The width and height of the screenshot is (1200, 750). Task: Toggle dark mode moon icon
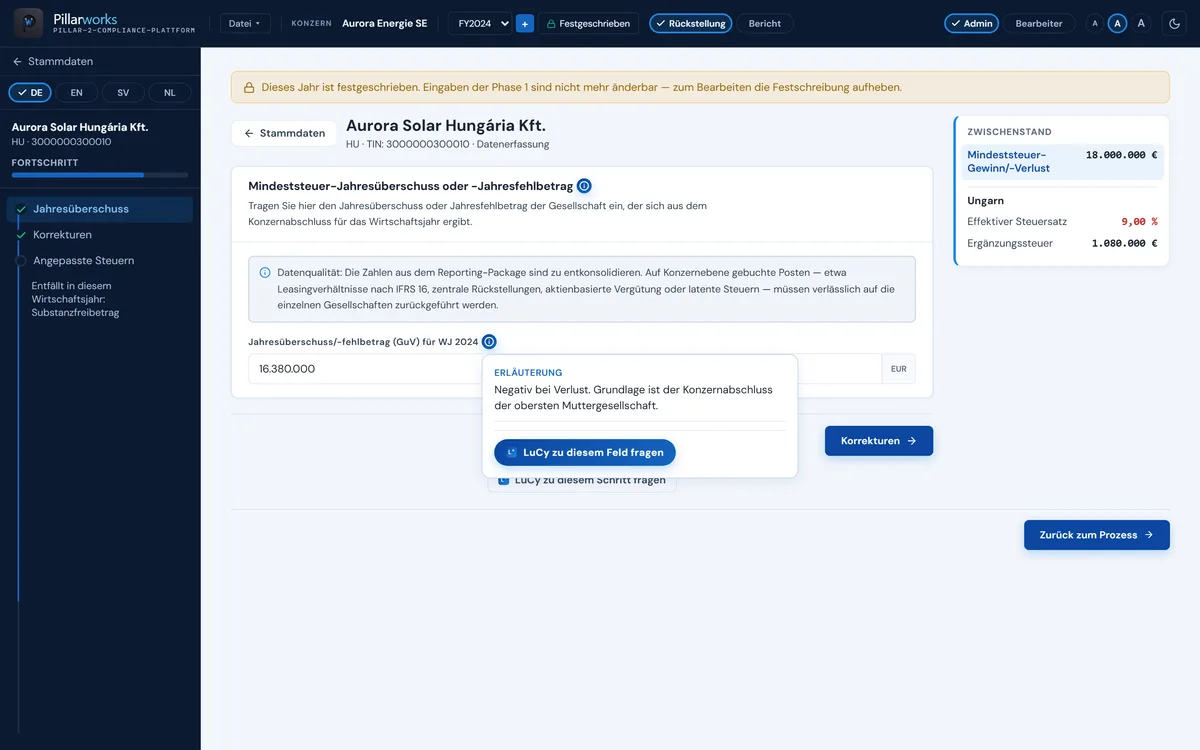click(1174, 23)
